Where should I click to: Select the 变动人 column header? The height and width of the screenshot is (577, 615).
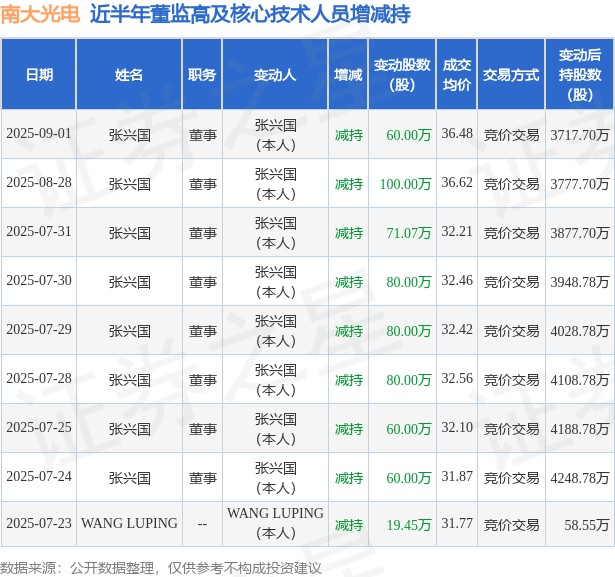[x=275, y=74]
